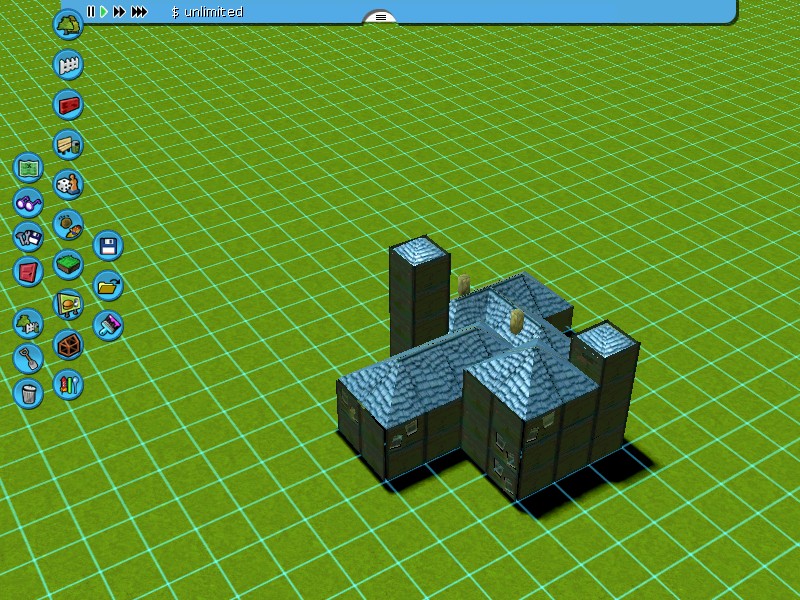This screenshot has width=800, height=600.
Task: Load a structure with the open folder icon
Action: 108,285
